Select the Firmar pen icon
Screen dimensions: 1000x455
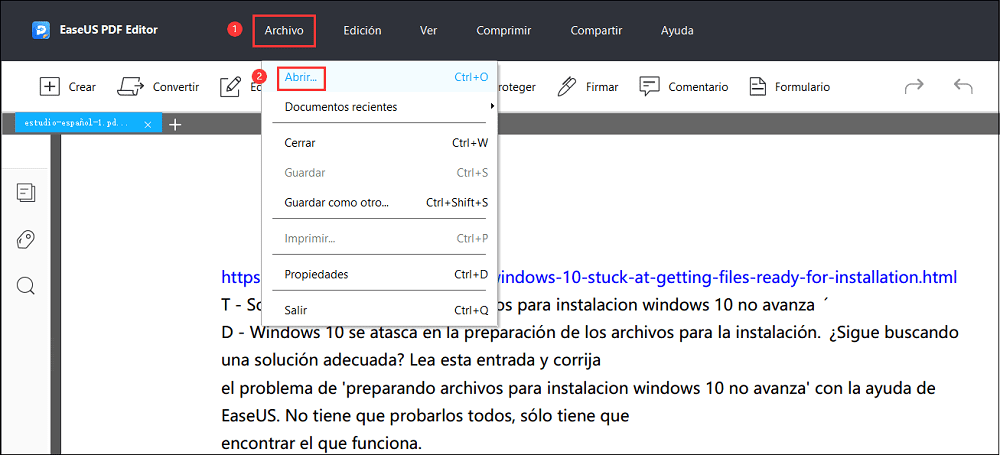coord(566,87)
